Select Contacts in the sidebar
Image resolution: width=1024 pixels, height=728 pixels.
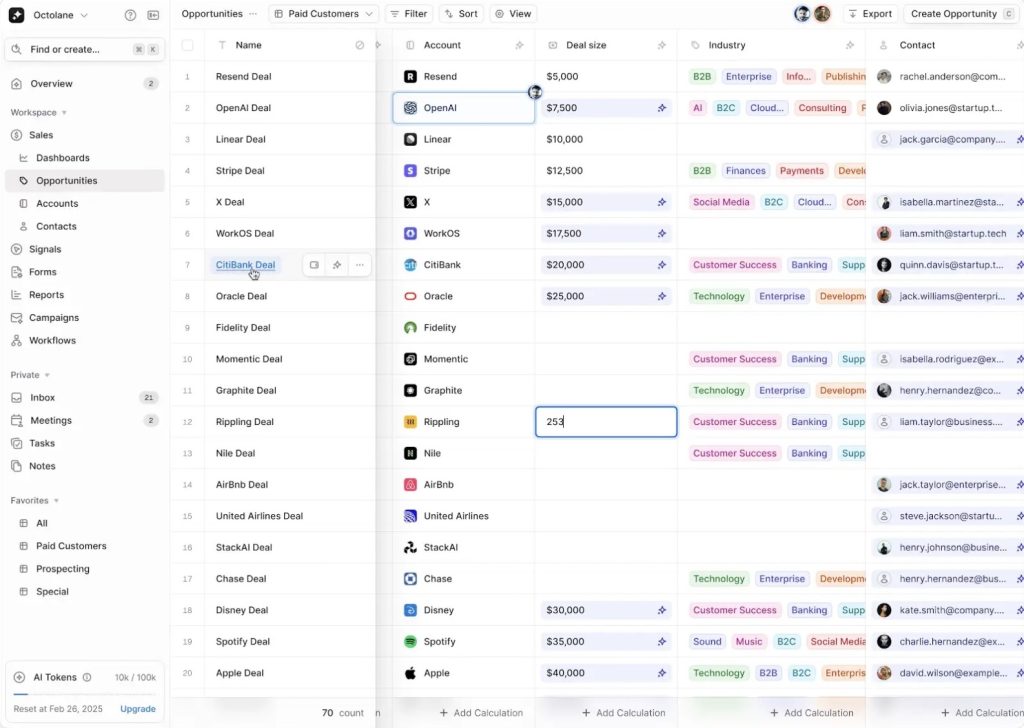tap(84, 227)
